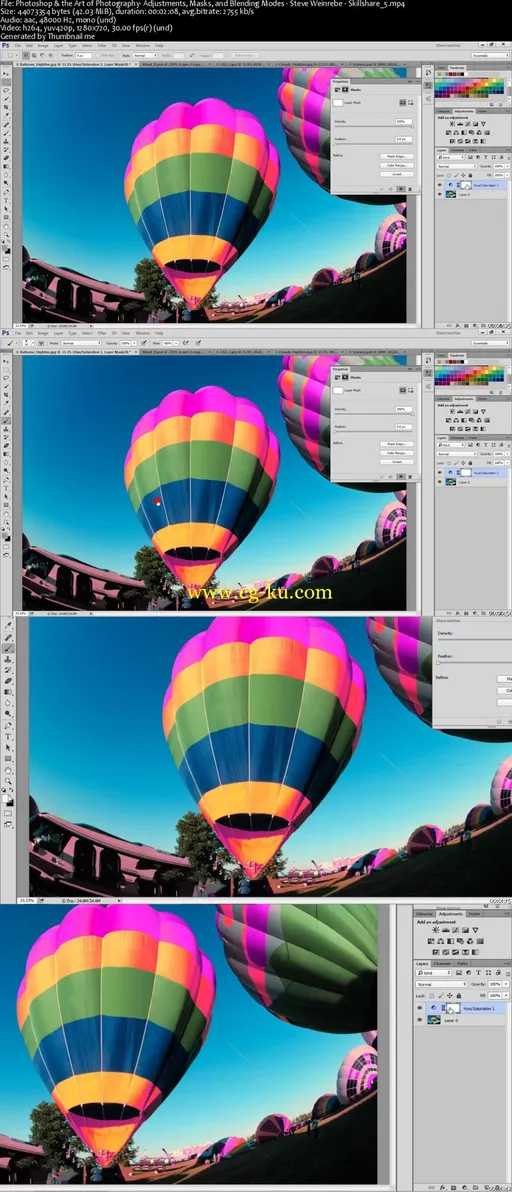
Task: Toggle Hue/Saturation 1 layer visibility in first frame
Action: [x=440, y=185]
